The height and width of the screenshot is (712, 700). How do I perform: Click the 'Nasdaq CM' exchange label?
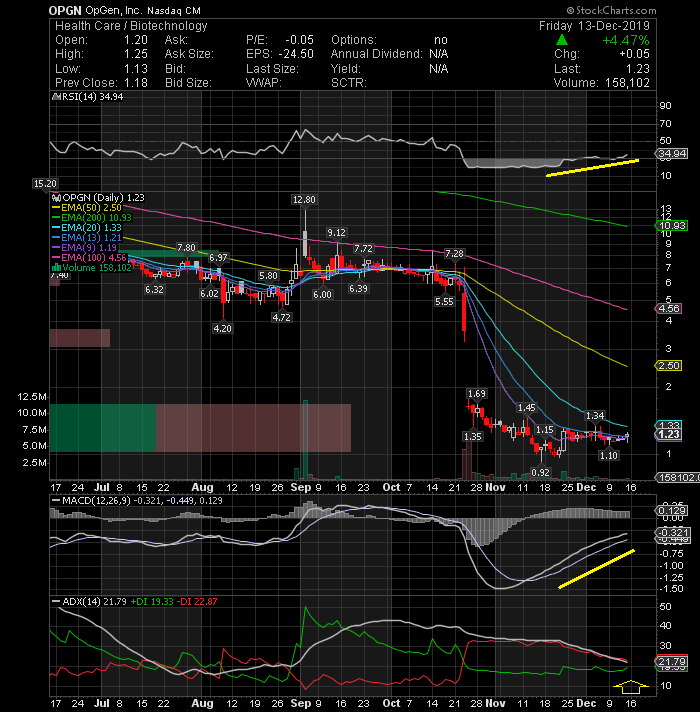pos(173,10)
